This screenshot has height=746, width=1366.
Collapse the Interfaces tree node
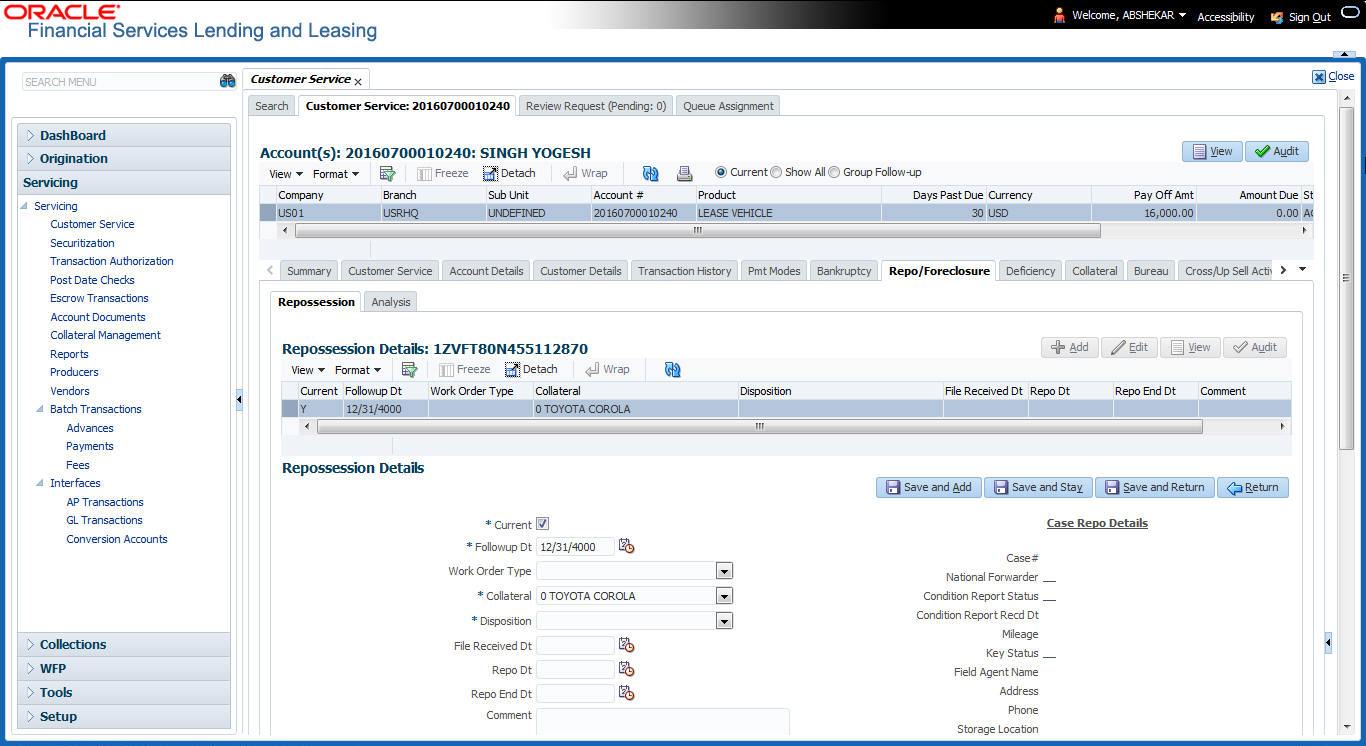tap(41, 483)
